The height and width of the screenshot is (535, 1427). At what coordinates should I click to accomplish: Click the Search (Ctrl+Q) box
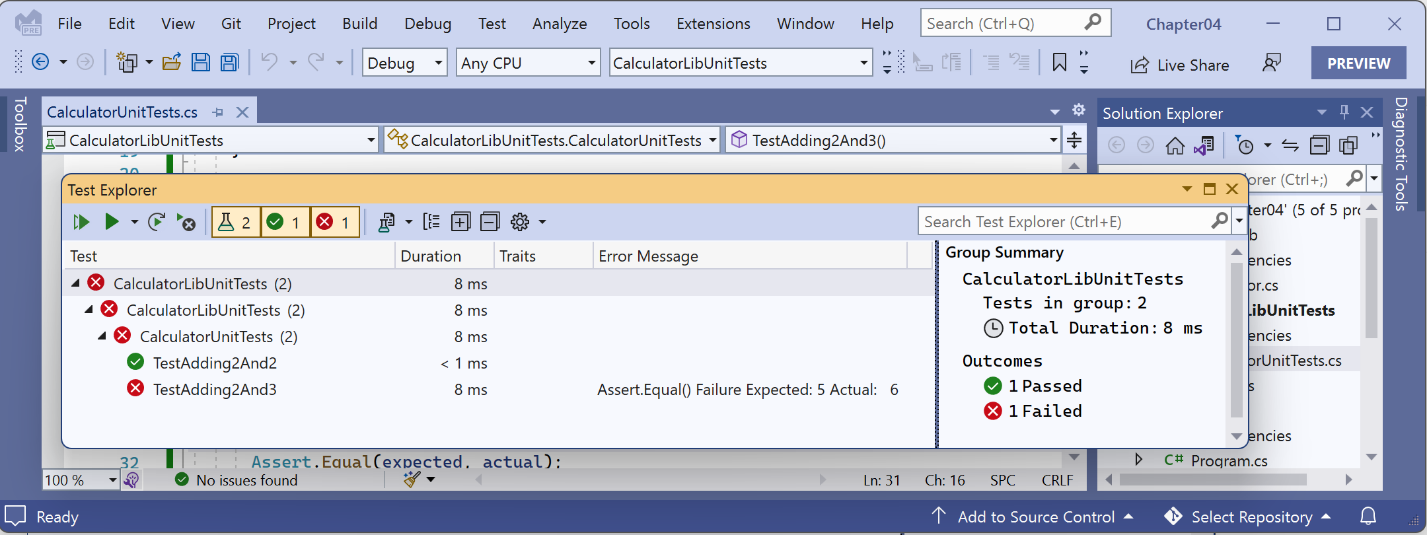tap(1015, 23)
